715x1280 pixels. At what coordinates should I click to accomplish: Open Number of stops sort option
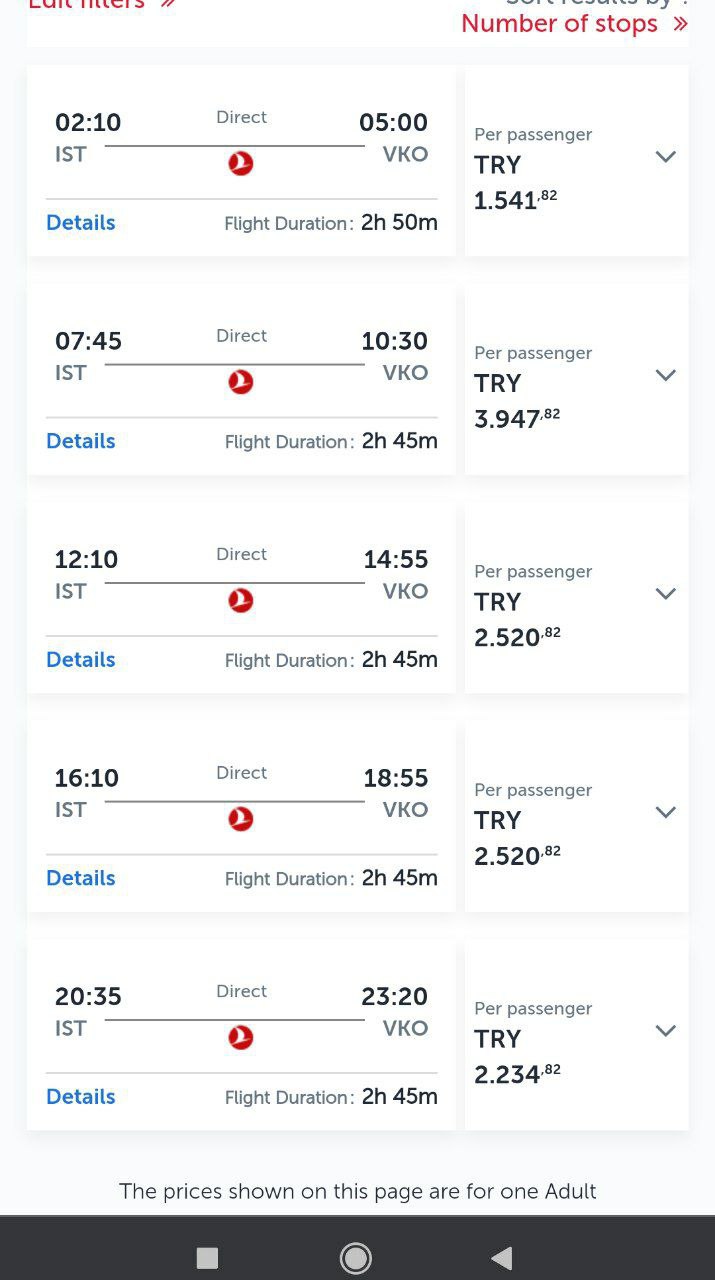pos(574,24)
